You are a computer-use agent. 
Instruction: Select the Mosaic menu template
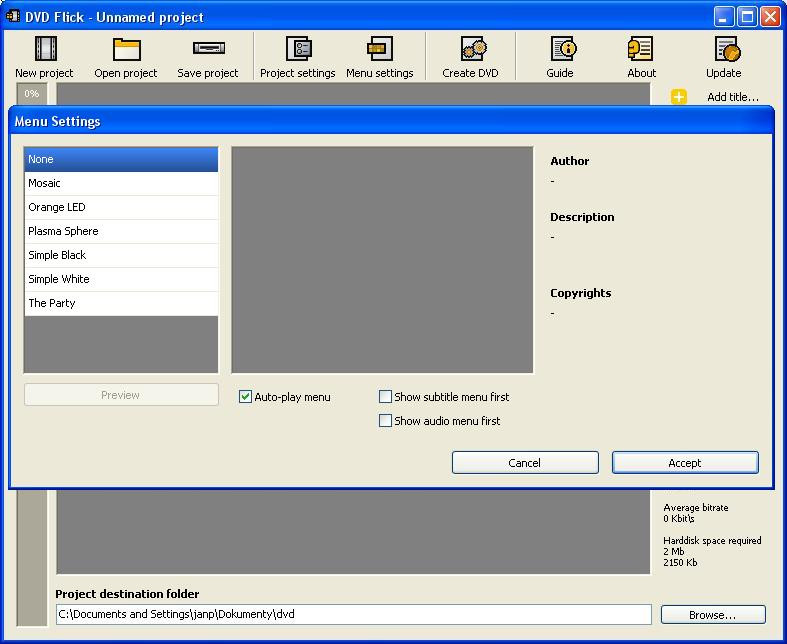tap(121, 183)
